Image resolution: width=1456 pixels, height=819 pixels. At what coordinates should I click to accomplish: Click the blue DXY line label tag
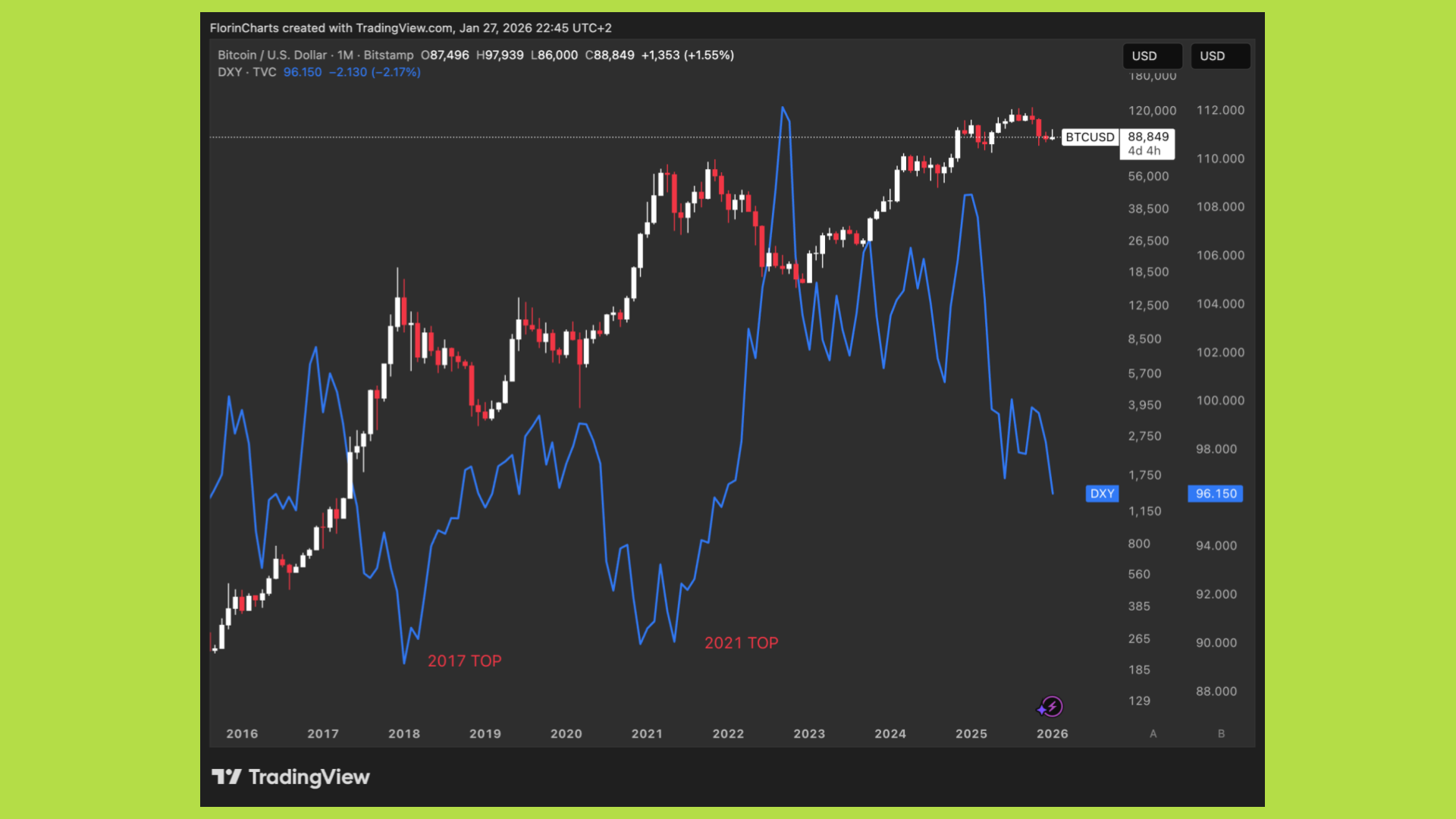click(1102, 494)
